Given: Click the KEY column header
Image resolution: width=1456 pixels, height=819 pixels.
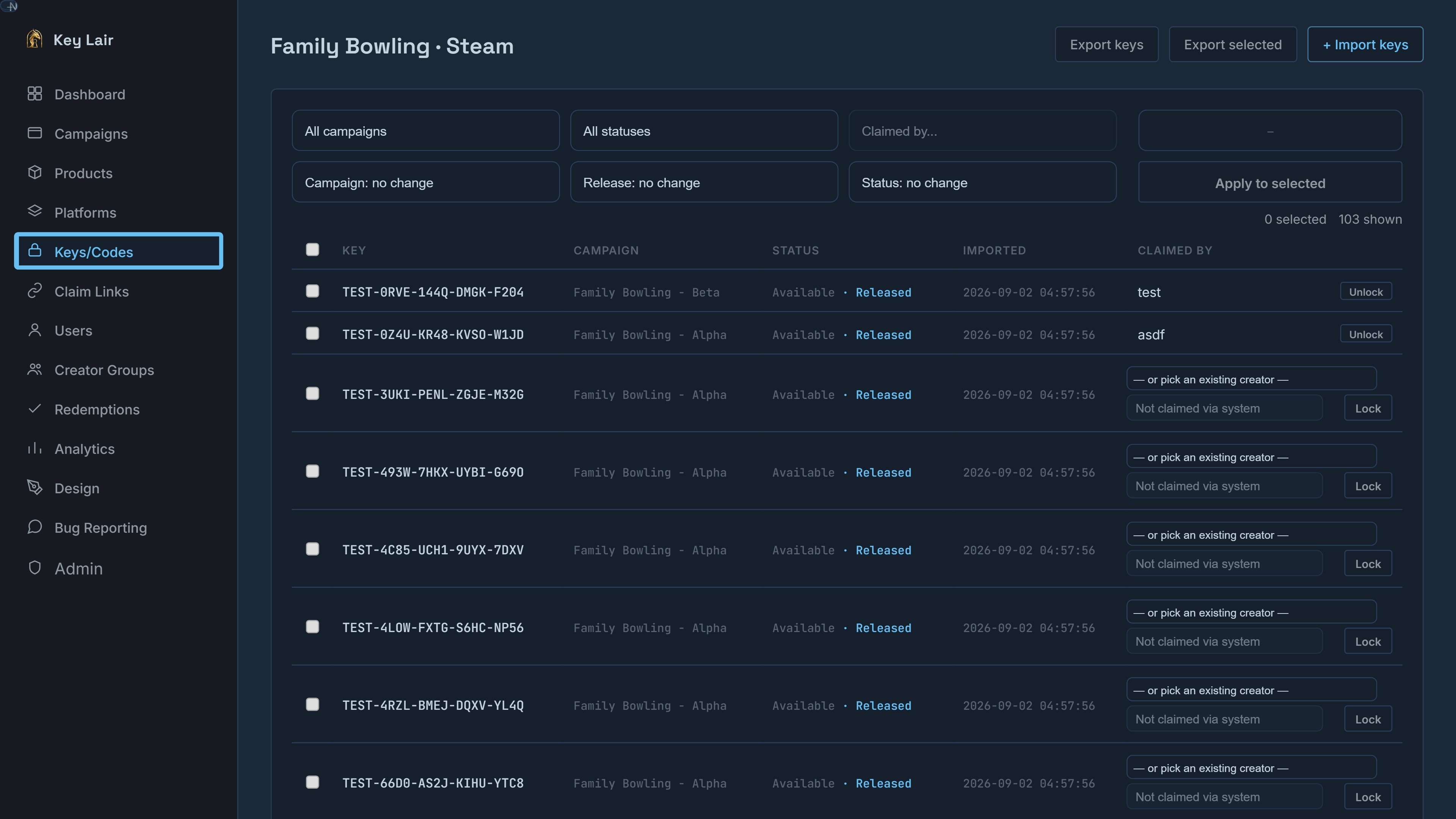Looking at the screenshot, I should [354, 250].
